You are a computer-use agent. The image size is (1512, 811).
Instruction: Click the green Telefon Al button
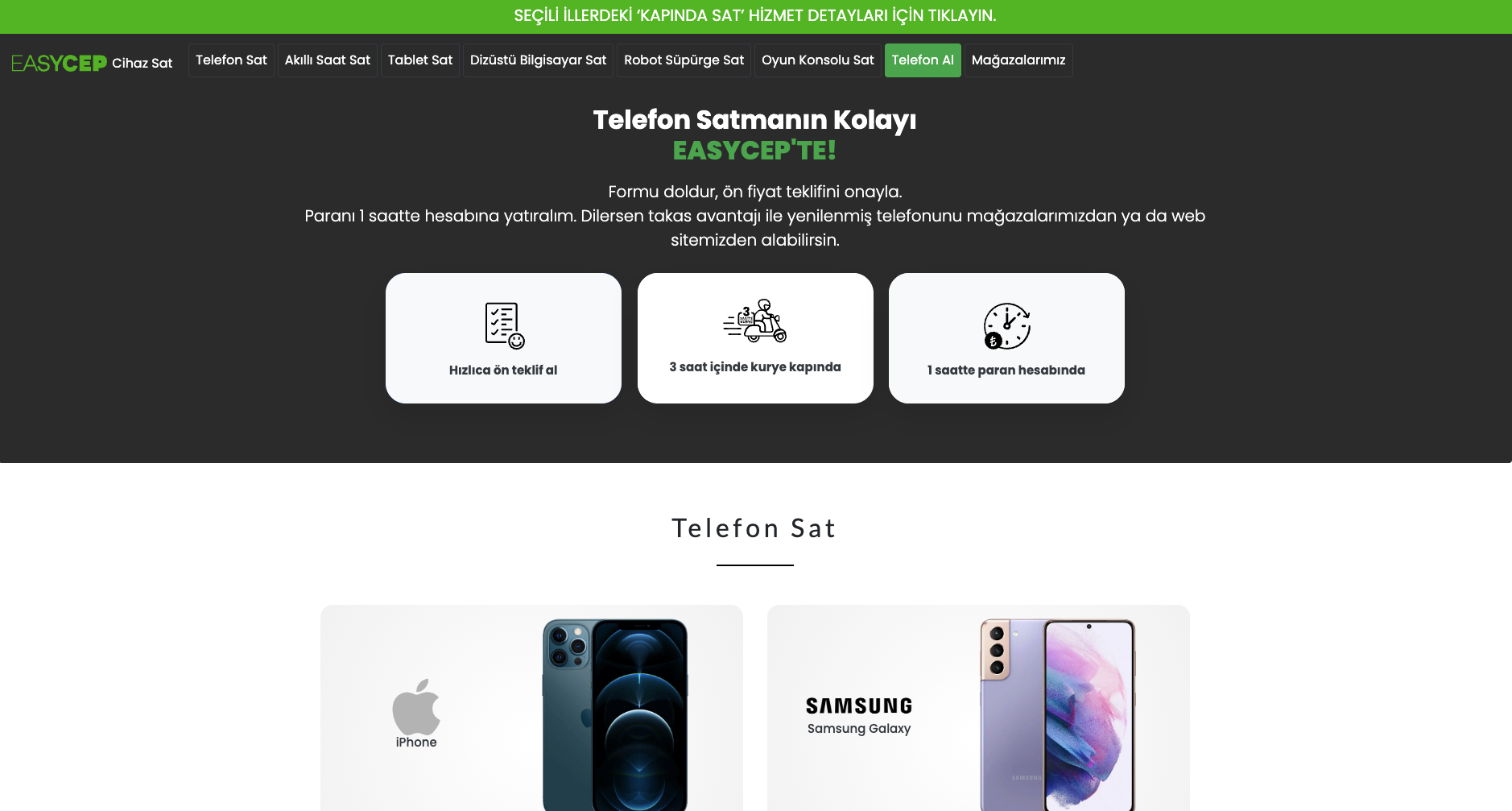coord(923,60)
